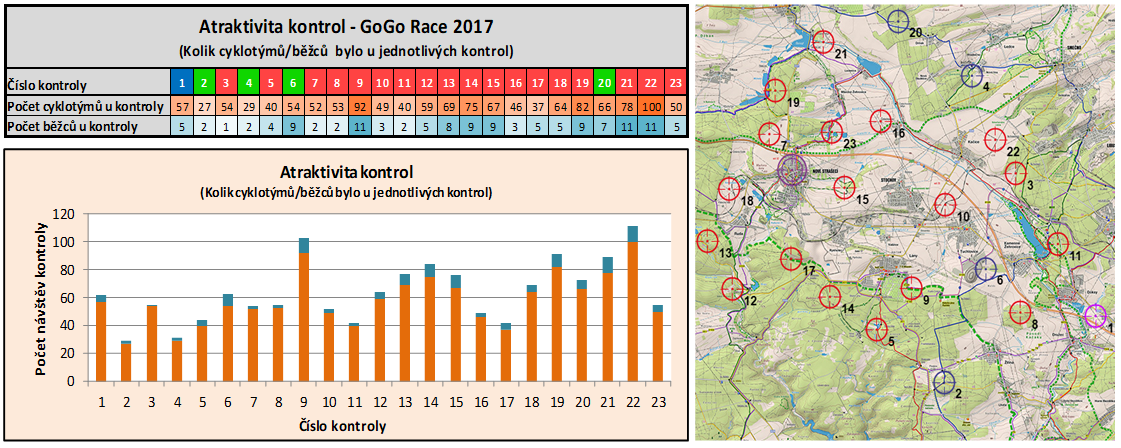The width and height of the screenshot is (1121, 448).
Task: Select the red header cell for control 9
Action: 359,84
